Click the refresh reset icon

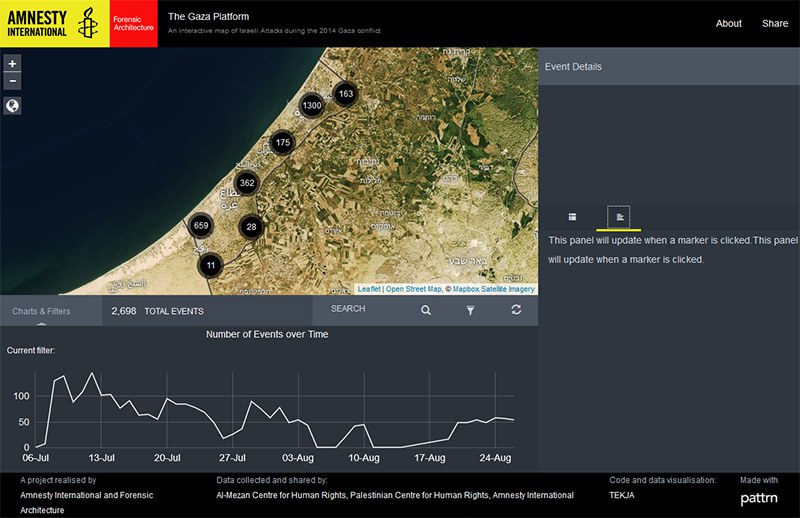pyautogui.click(x=516, y=311)
